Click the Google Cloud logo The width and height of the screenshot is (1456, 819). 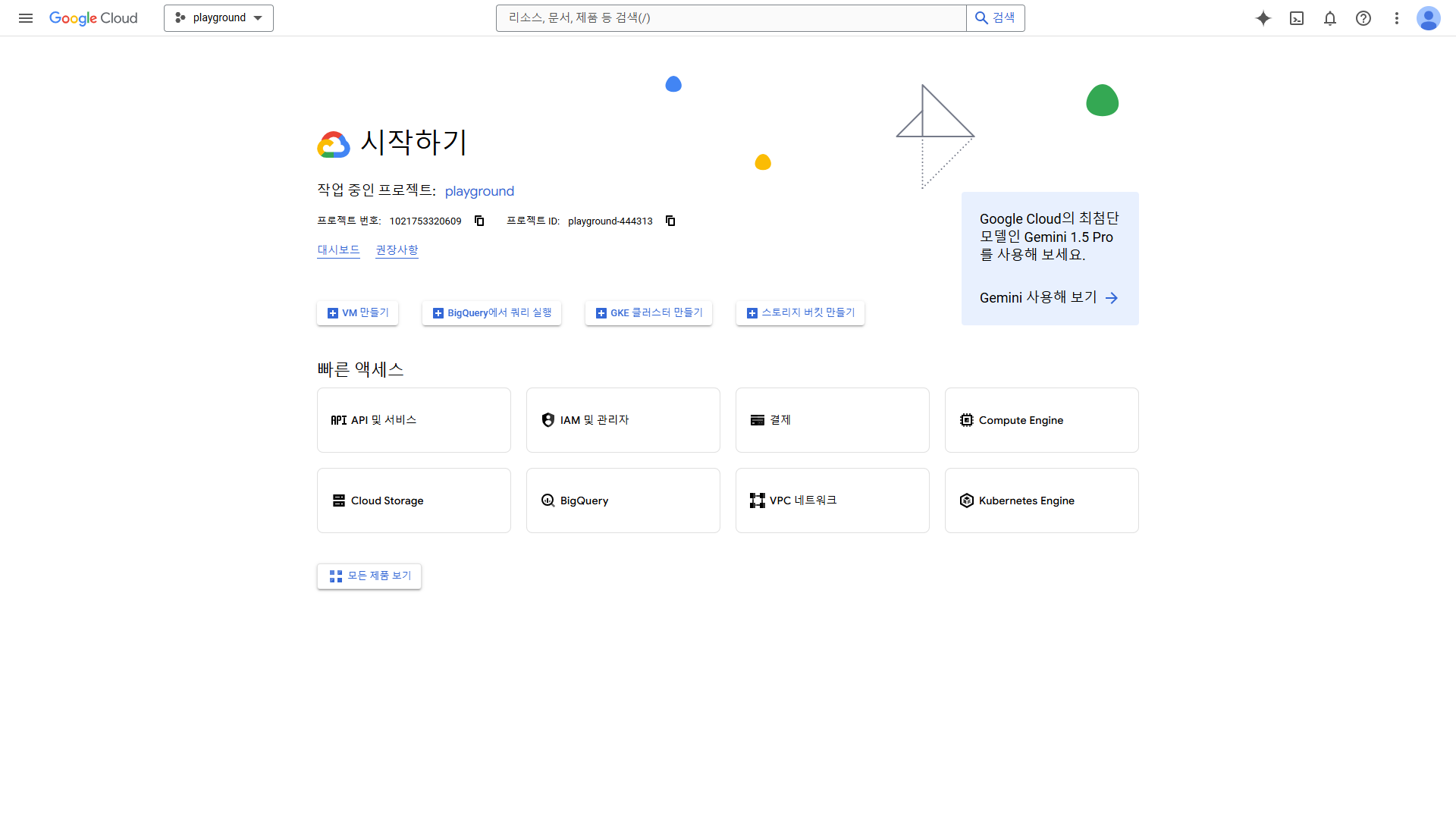(x=93, y=18)
